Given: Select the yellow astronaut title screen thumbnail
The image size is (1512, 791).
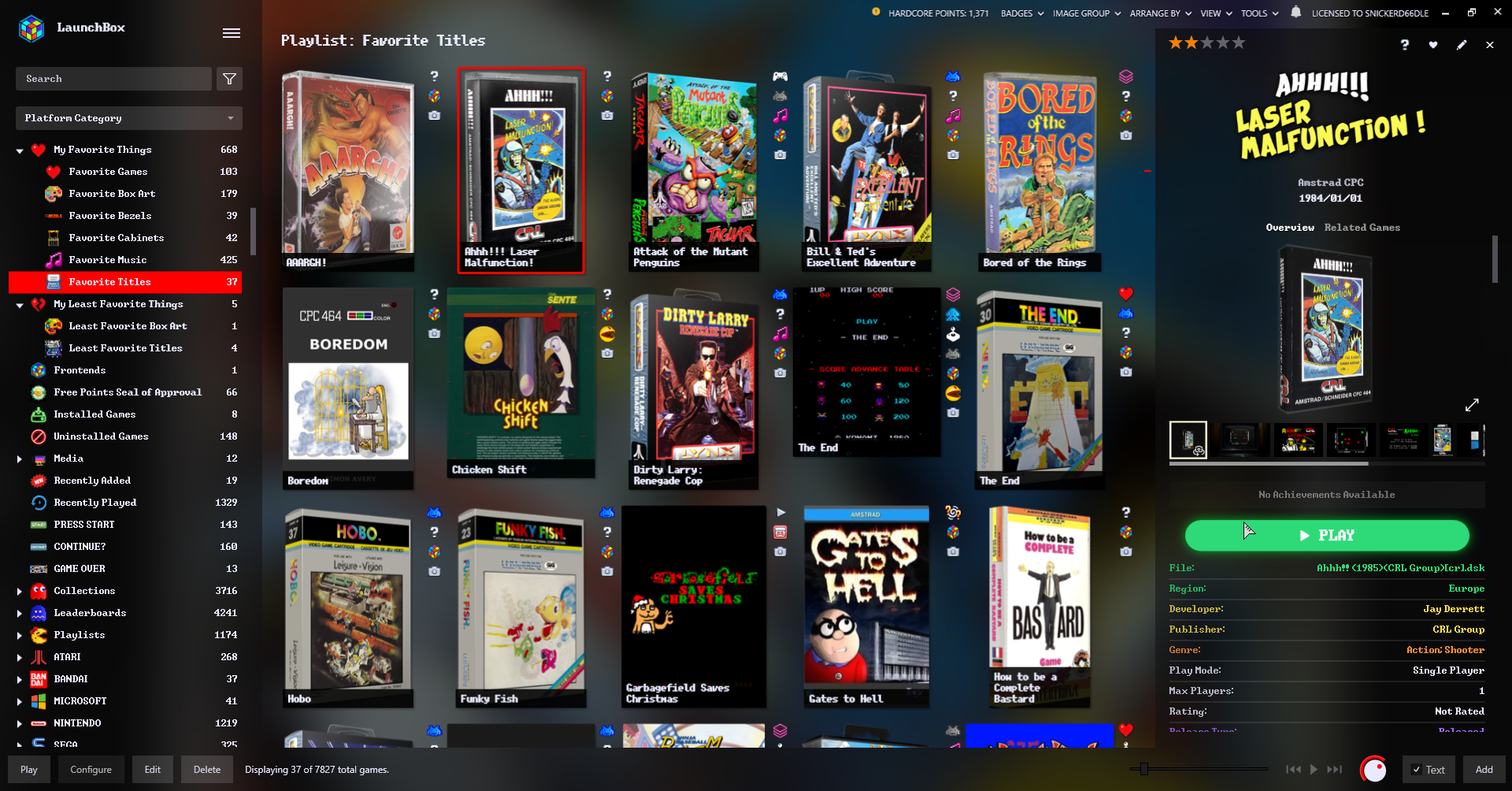Looking at the screenshot, I should click(1298, 440).
